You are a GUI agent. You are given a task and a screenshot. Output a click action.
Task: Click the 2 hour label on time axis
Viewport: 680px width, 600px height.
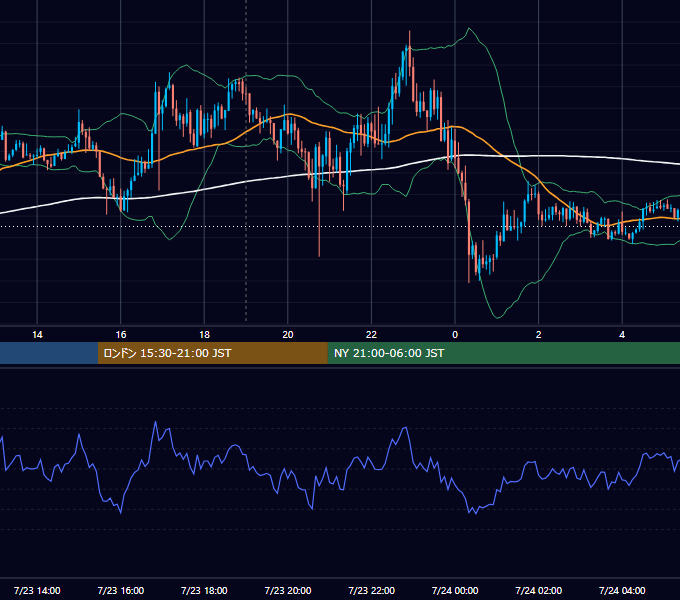pos(539,335)
